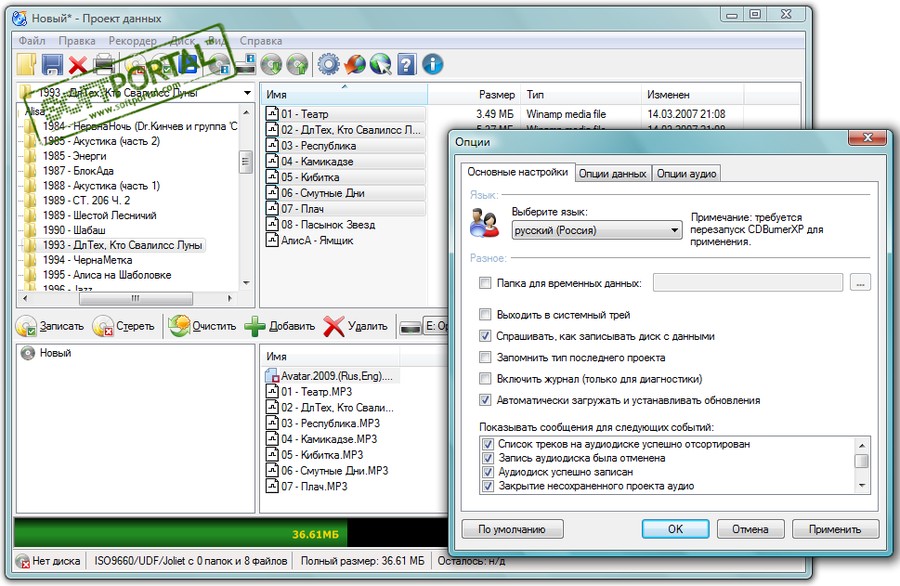This screenshot has width=900, height=586.
Task: Click the drive icon left of E: selector
Action: 410,327
